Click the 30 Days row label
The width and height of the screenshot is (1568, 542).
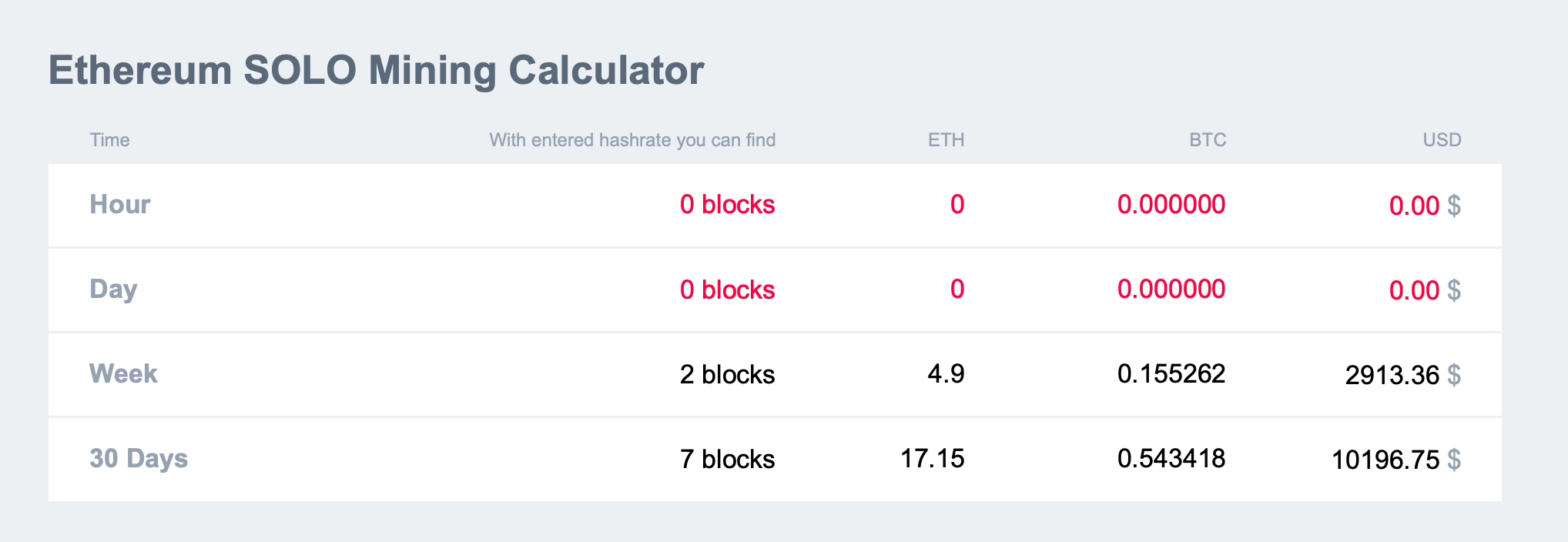pos(139,459)
